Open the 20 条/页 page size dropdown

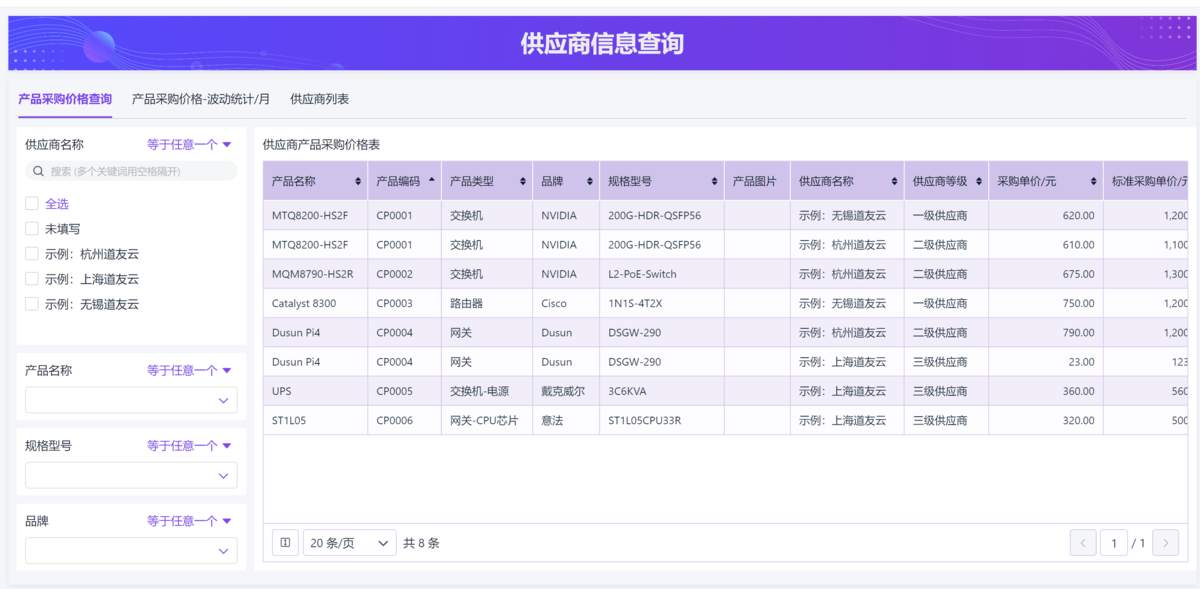349,543
